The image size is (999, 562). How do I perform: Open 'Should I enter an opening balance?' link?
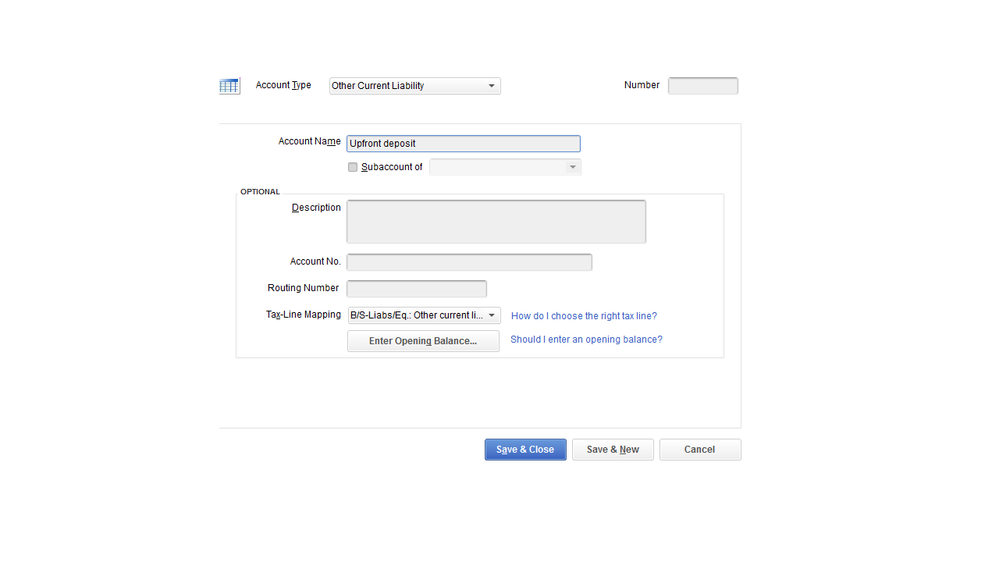(586, 340)
